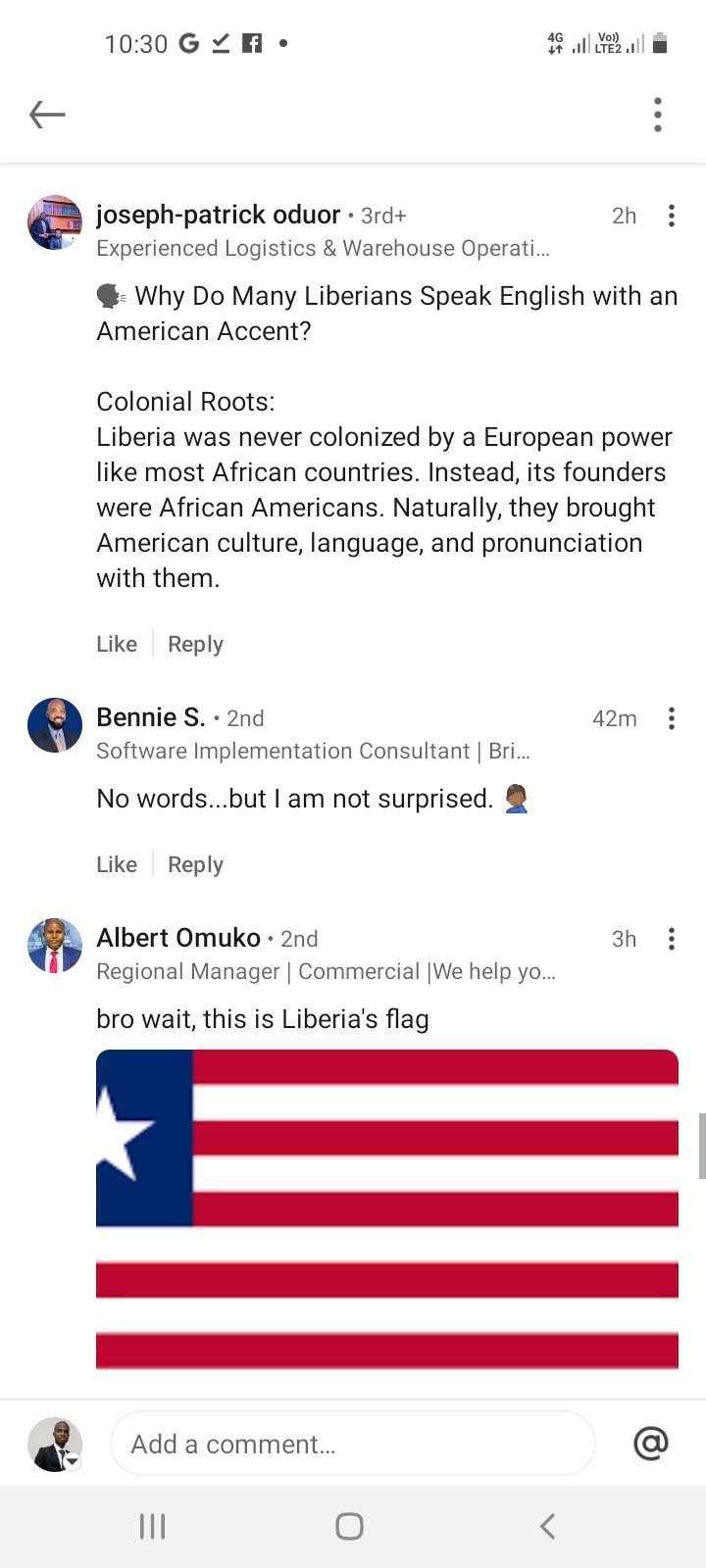Like Bennie S.'s comment
Viewport: 706px width, 1568px height.
click(x=117, y=864)
